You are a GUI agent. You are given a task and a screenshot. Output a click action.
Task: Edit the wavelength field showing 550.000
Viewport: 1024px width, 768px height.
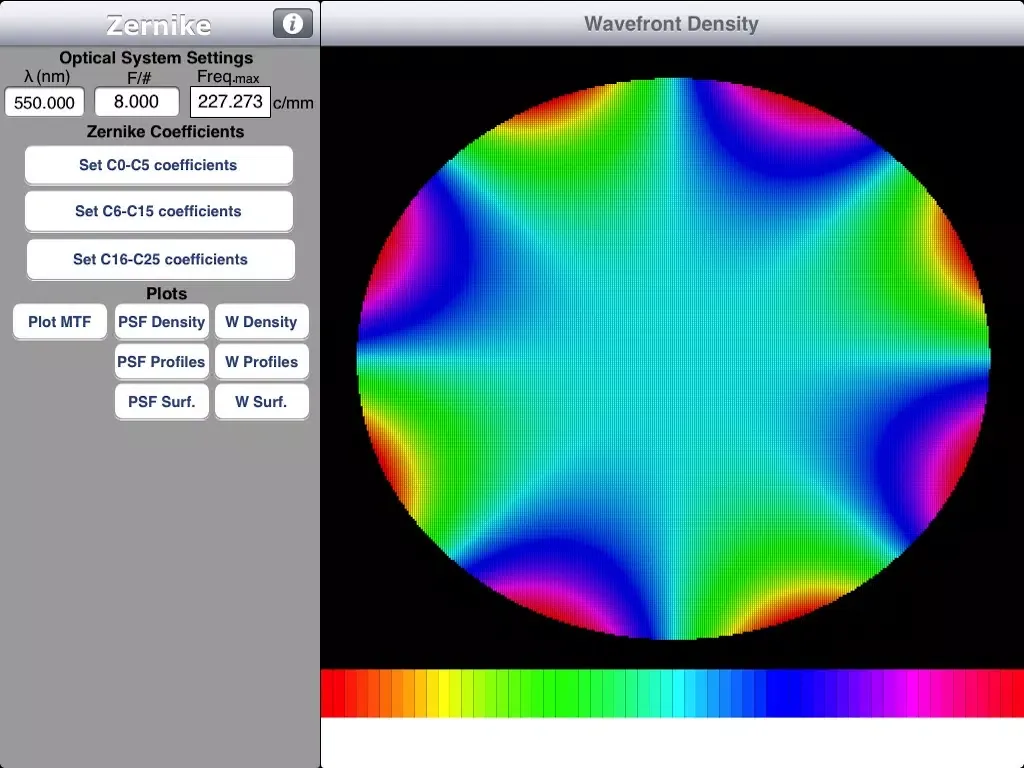pyautogui.click(x=44, y=103)
